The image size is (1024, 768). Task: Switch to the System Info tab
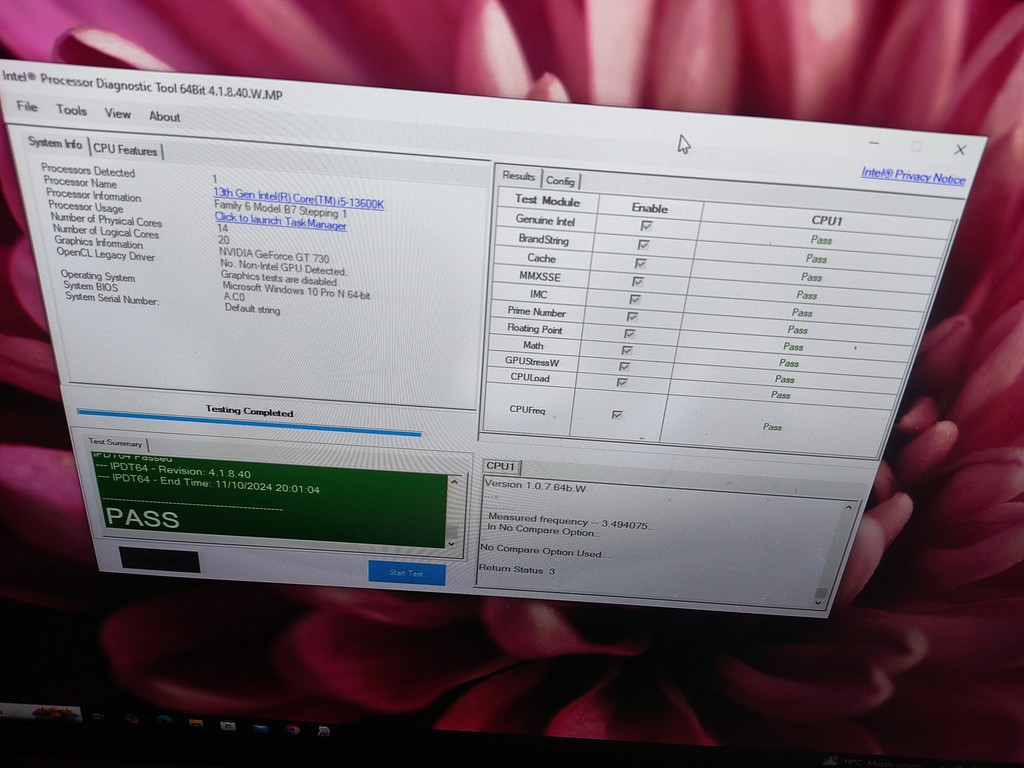point(55,143)
